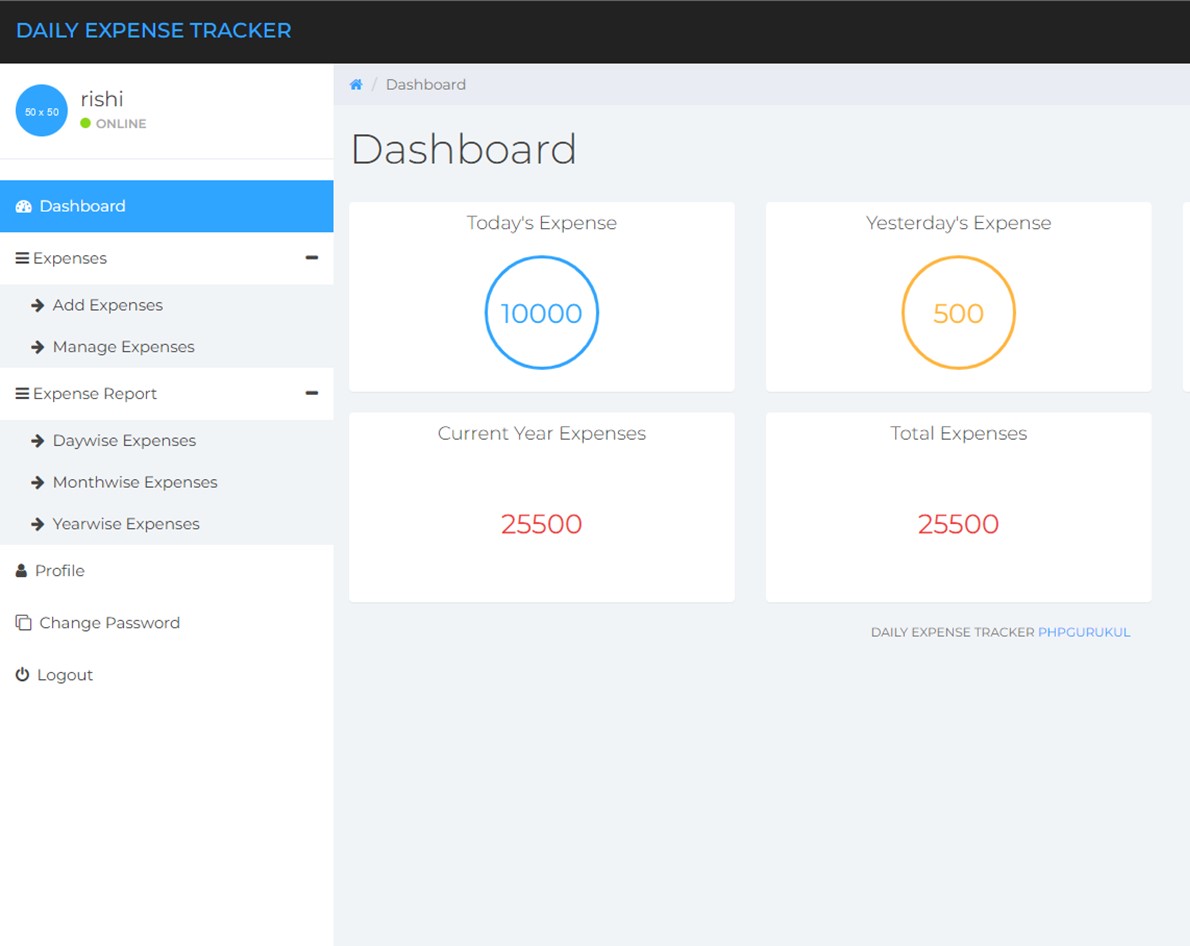
Task: Collapse the Expenses menu with minus icon
Action: point(312,258)
